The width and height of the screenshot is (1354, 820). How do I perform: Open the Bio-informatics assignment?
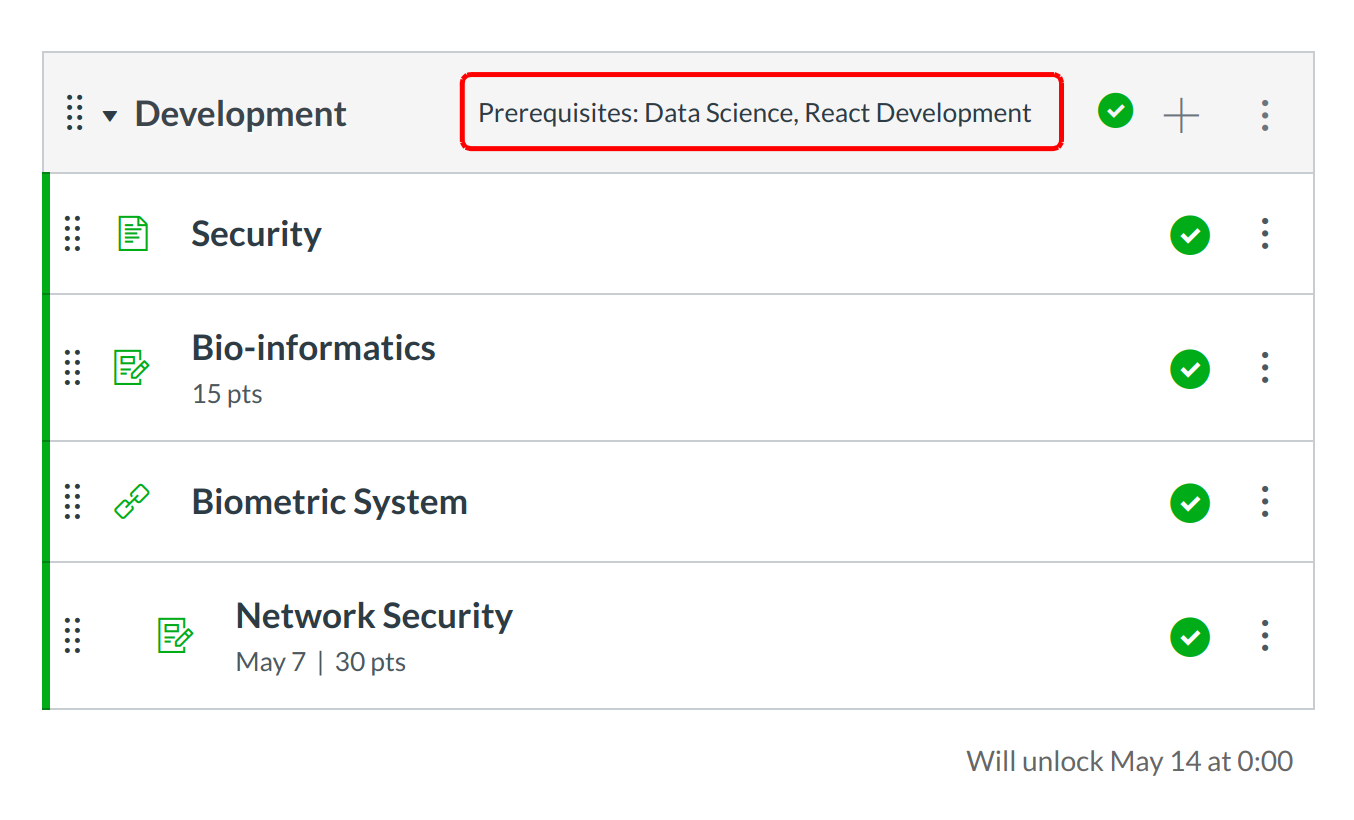click(x=313, y=348)
